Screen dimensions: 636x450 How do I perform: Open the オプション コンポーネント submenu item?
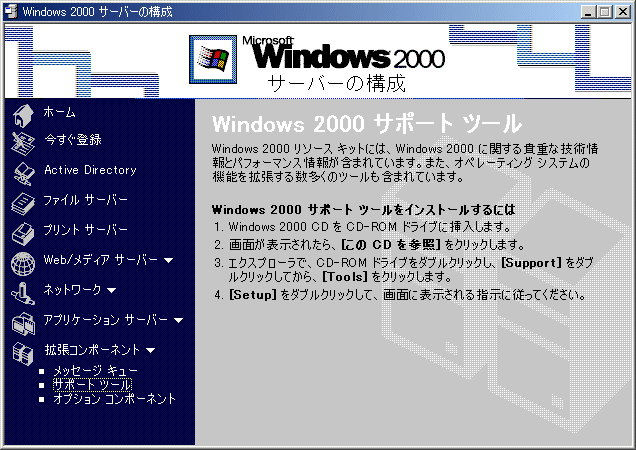click(x=115, y=399)
